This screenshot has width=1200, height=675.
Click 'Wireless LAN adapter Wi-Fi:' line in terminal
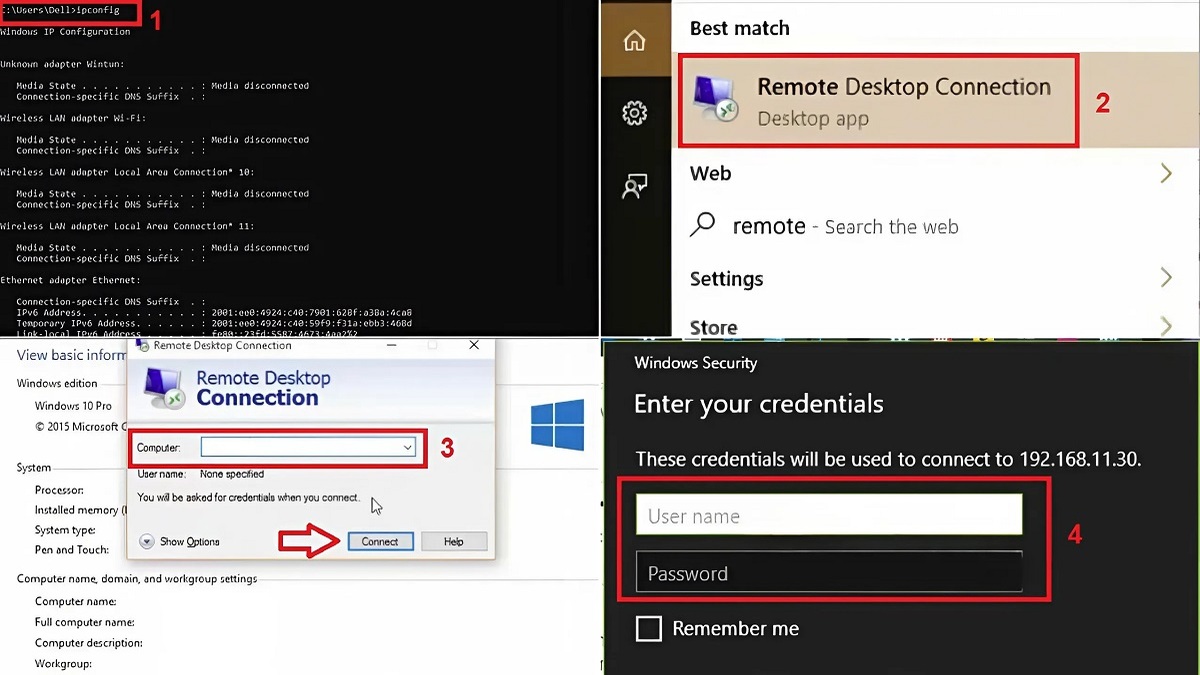coord(73,118)
